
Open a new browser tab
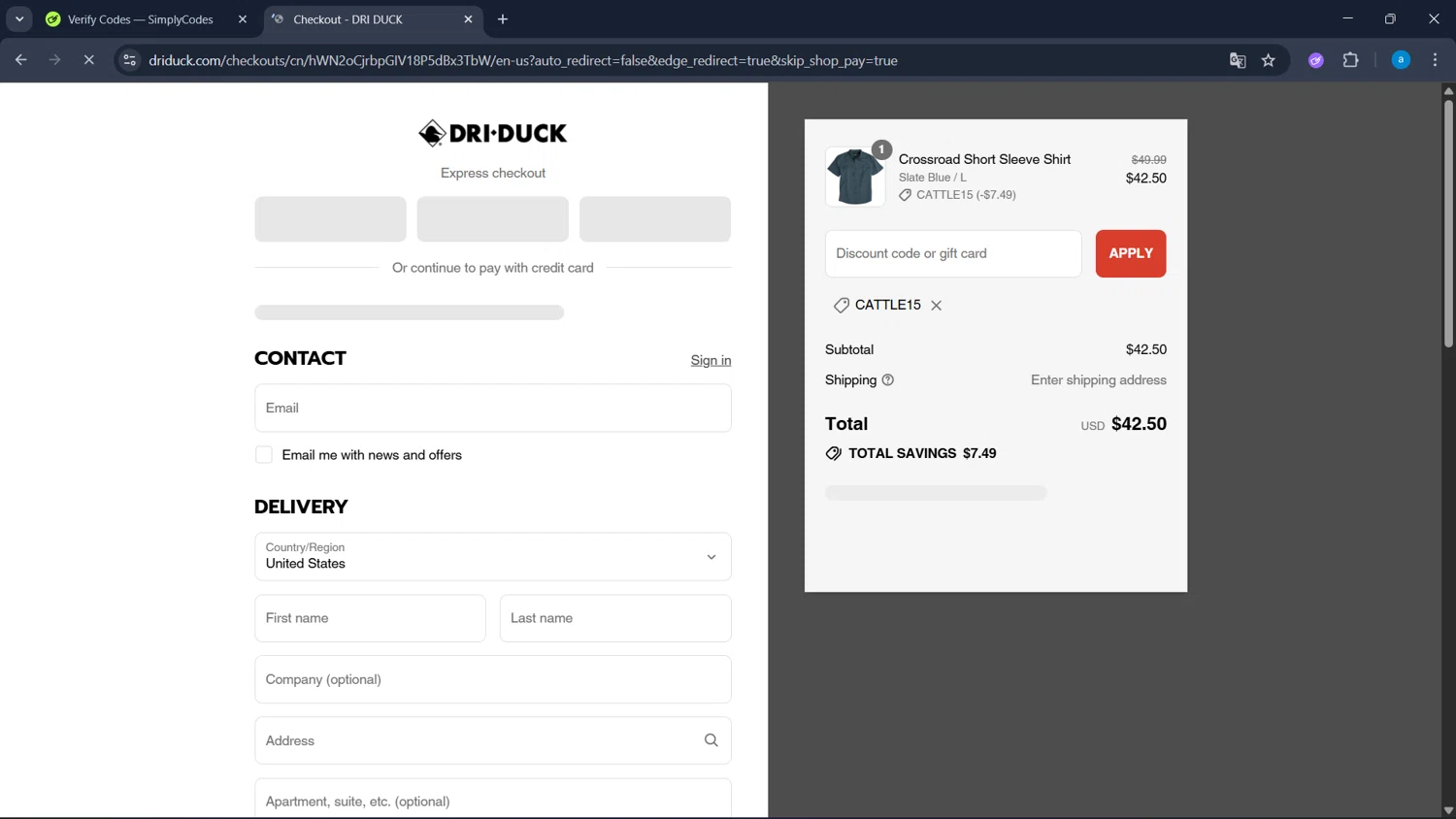503,19
